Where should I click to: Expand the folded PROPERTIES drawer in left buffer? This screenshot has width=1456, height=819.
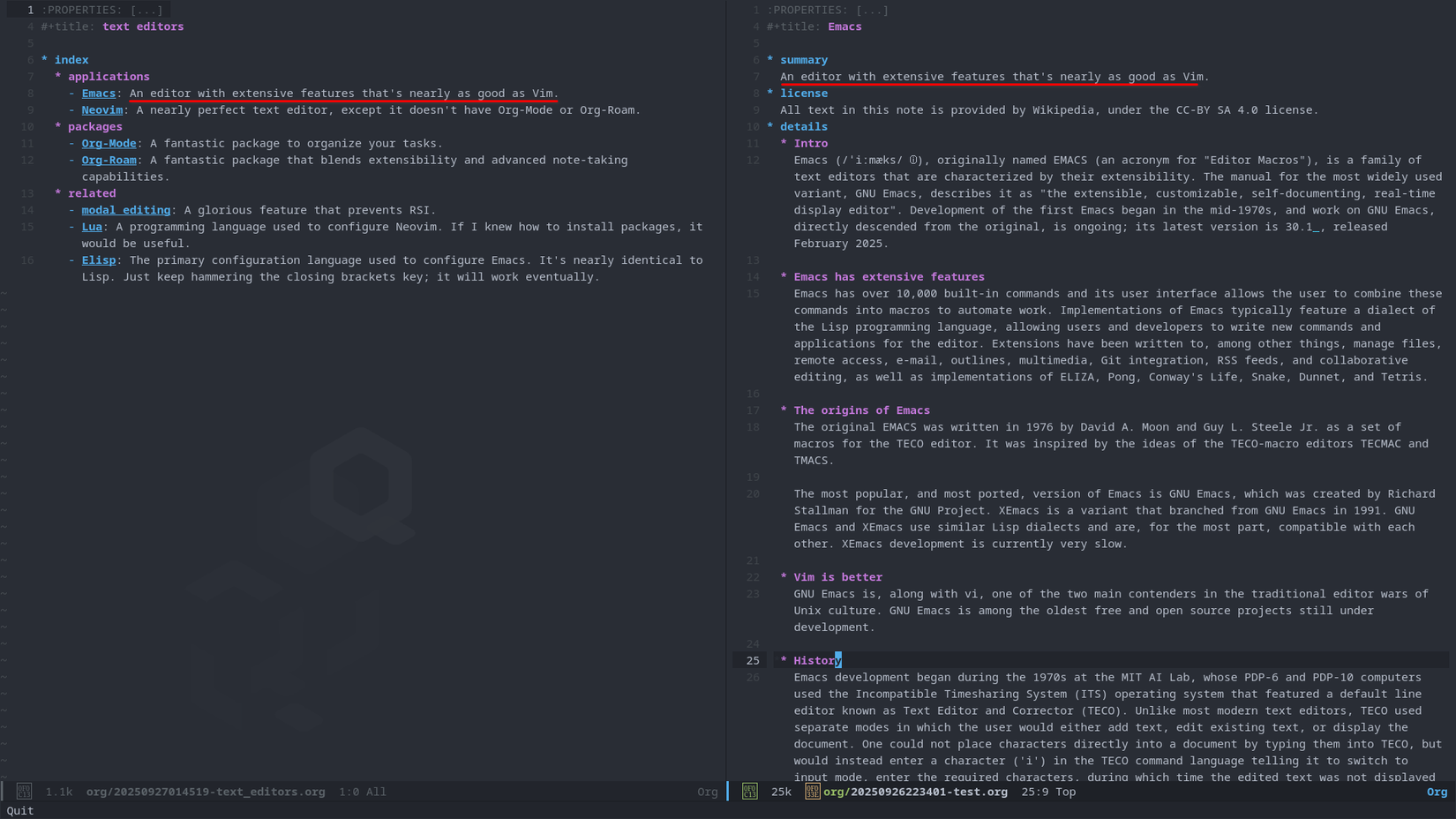coord(100,10)
